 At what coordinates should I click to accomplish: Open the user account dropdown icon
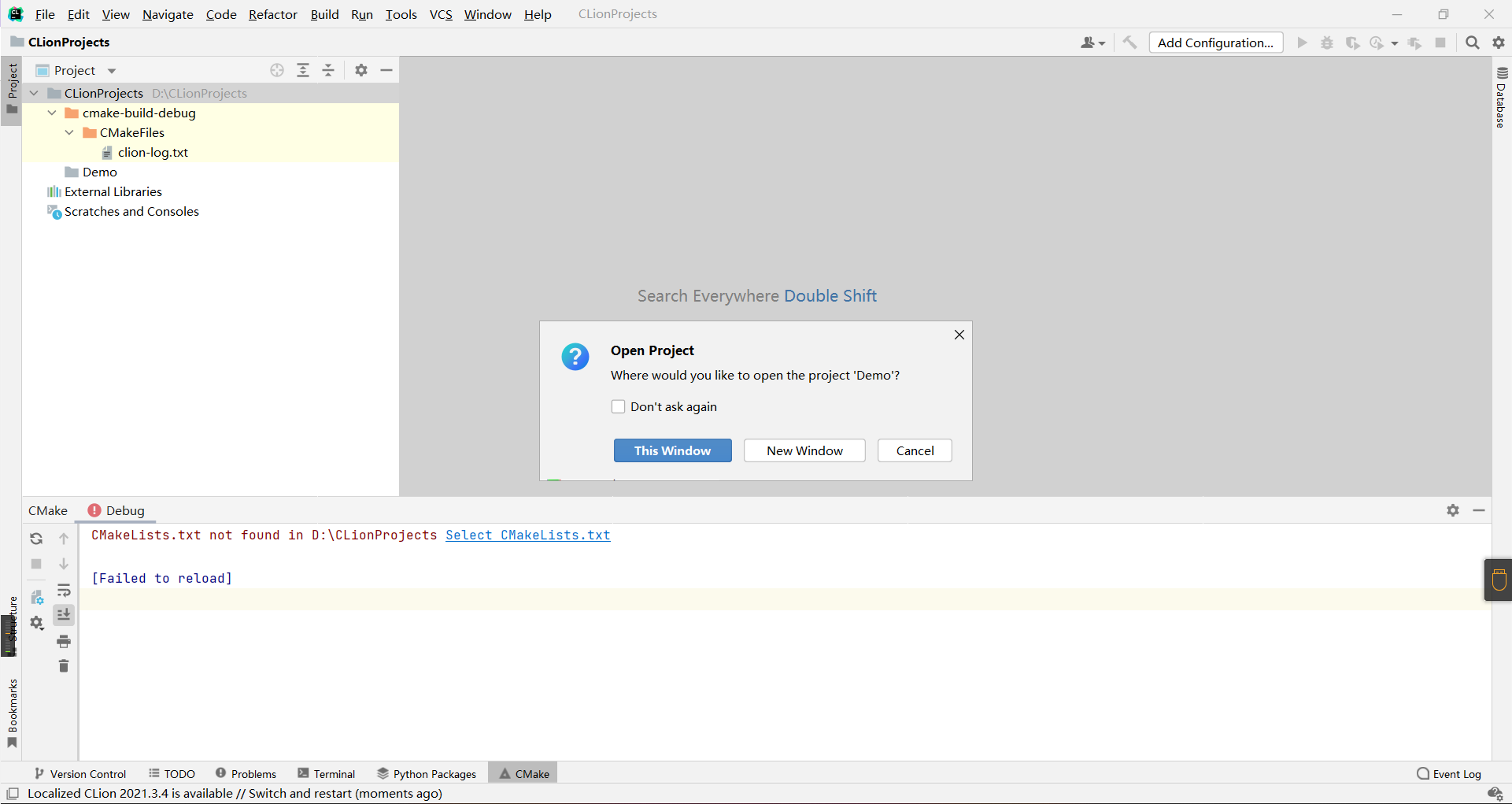[1092, 43]
